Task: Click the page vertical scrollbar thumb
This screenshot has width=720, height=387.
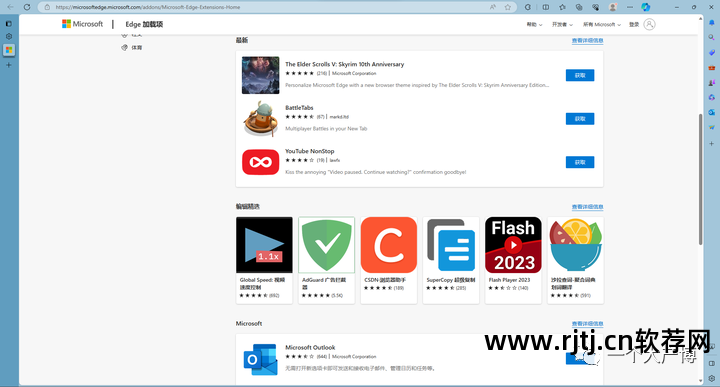Action: pyautogui.click(x=700, y=179)
